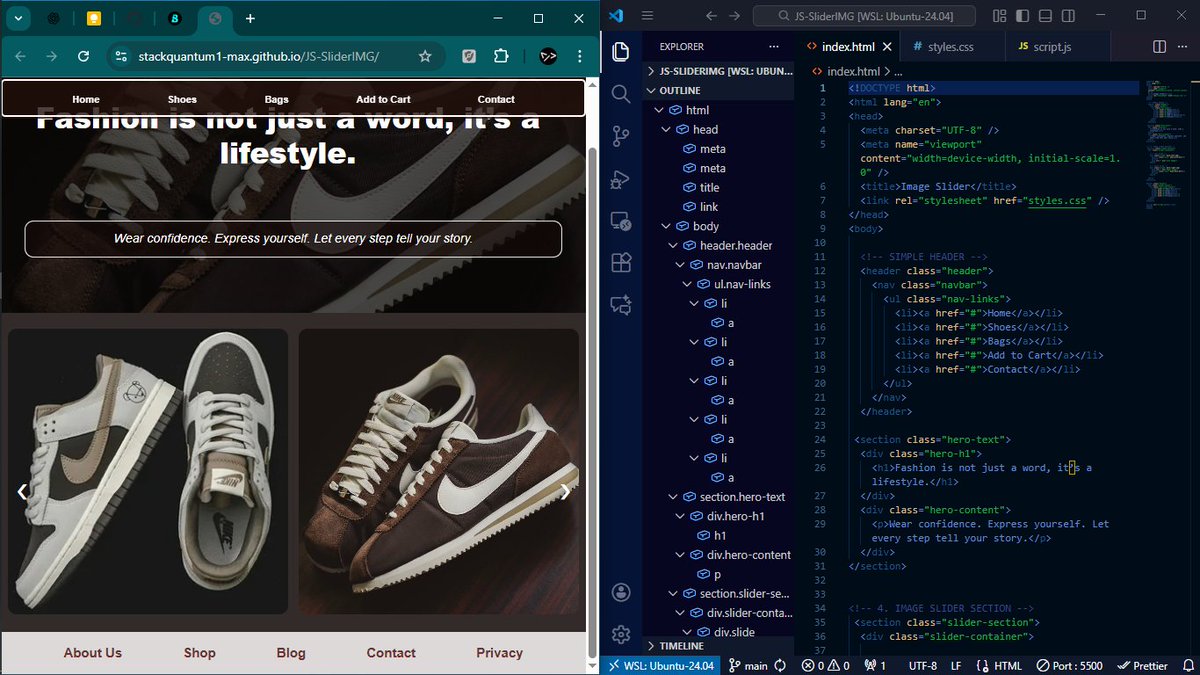The width and height of the screenshot is (1200, 675).
Task: Toggle Live Server on Port : 5500
Action: click(x=1069, y=665)
